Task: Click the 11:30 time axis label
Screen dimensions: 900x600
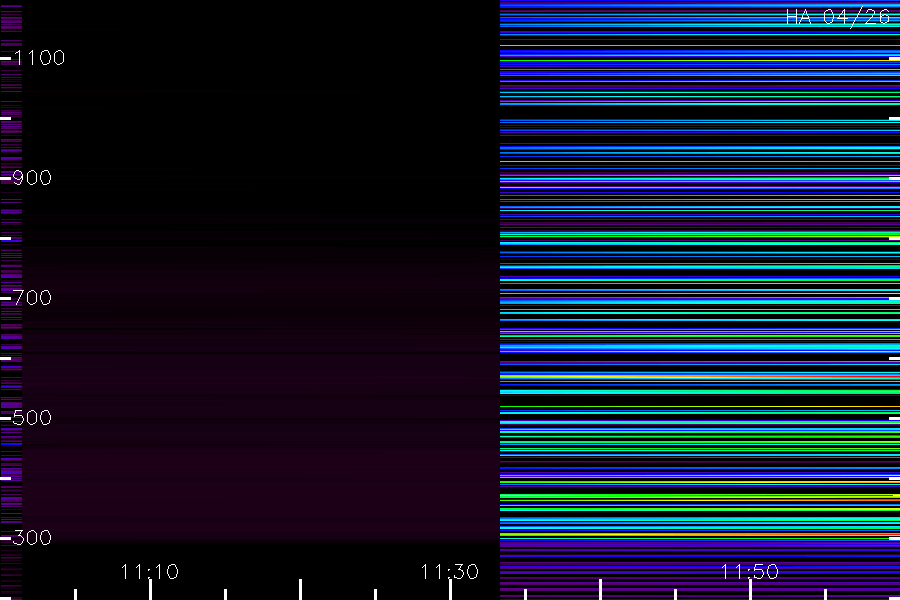Action: tap(449, 572)
